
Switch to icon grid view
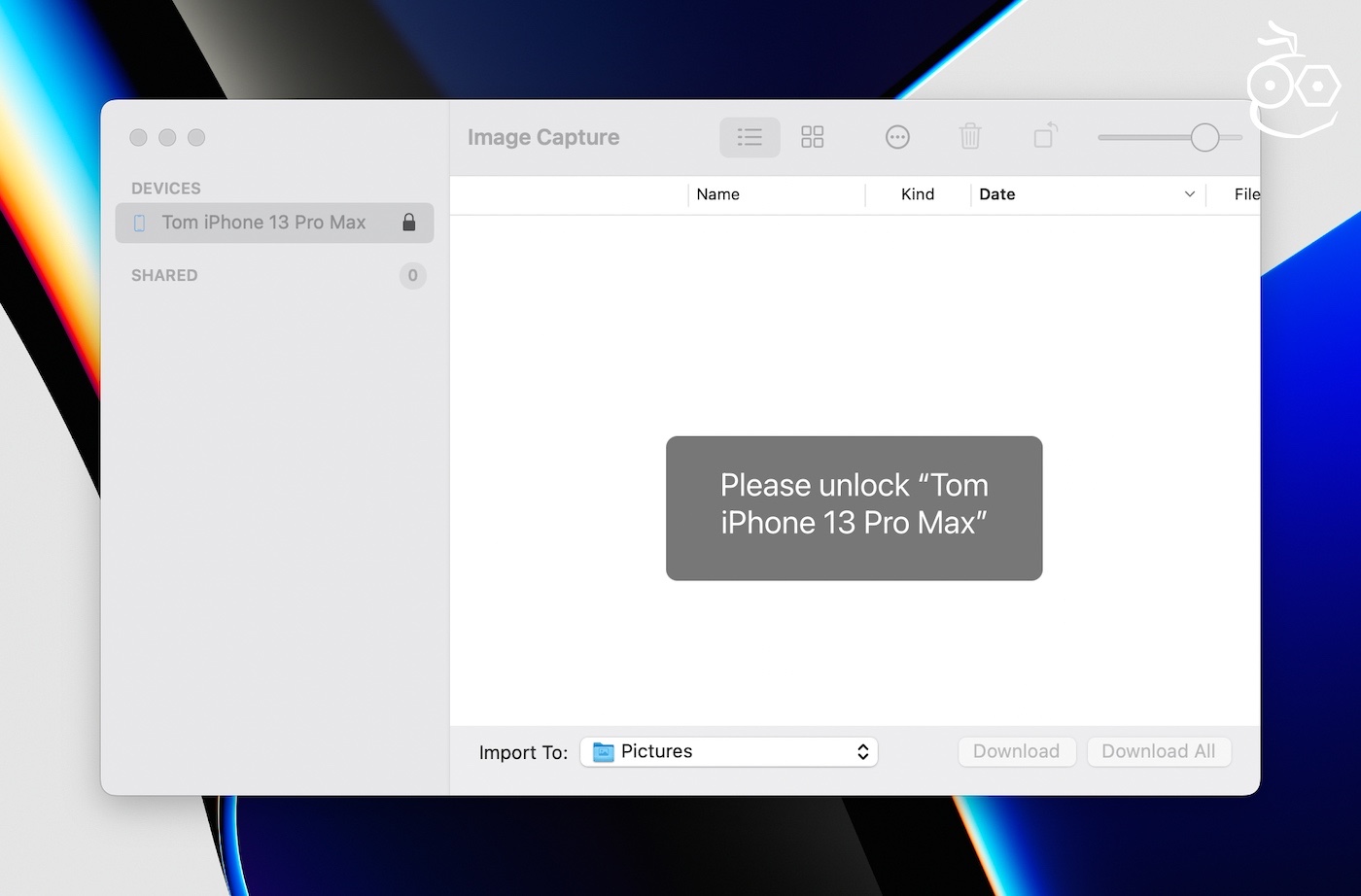pos(812,137)
